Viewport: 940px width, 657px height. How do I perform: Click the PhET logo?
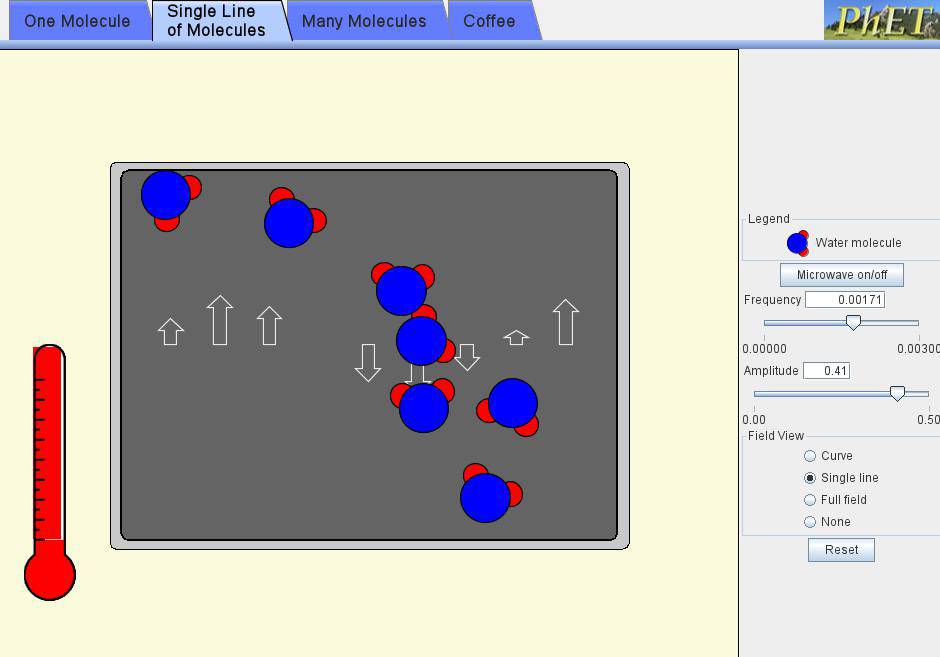coord(881,20)
